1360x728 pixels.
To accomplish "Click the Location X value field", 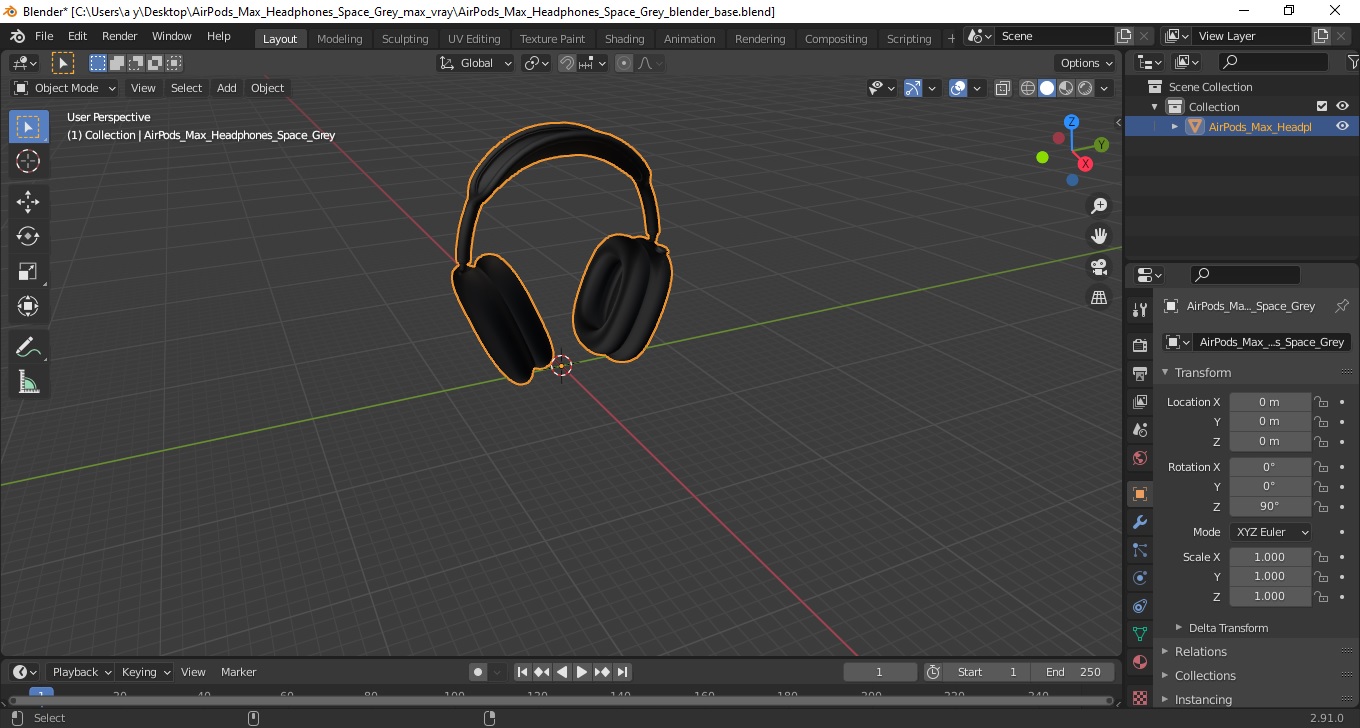I will coord(1270,402).
